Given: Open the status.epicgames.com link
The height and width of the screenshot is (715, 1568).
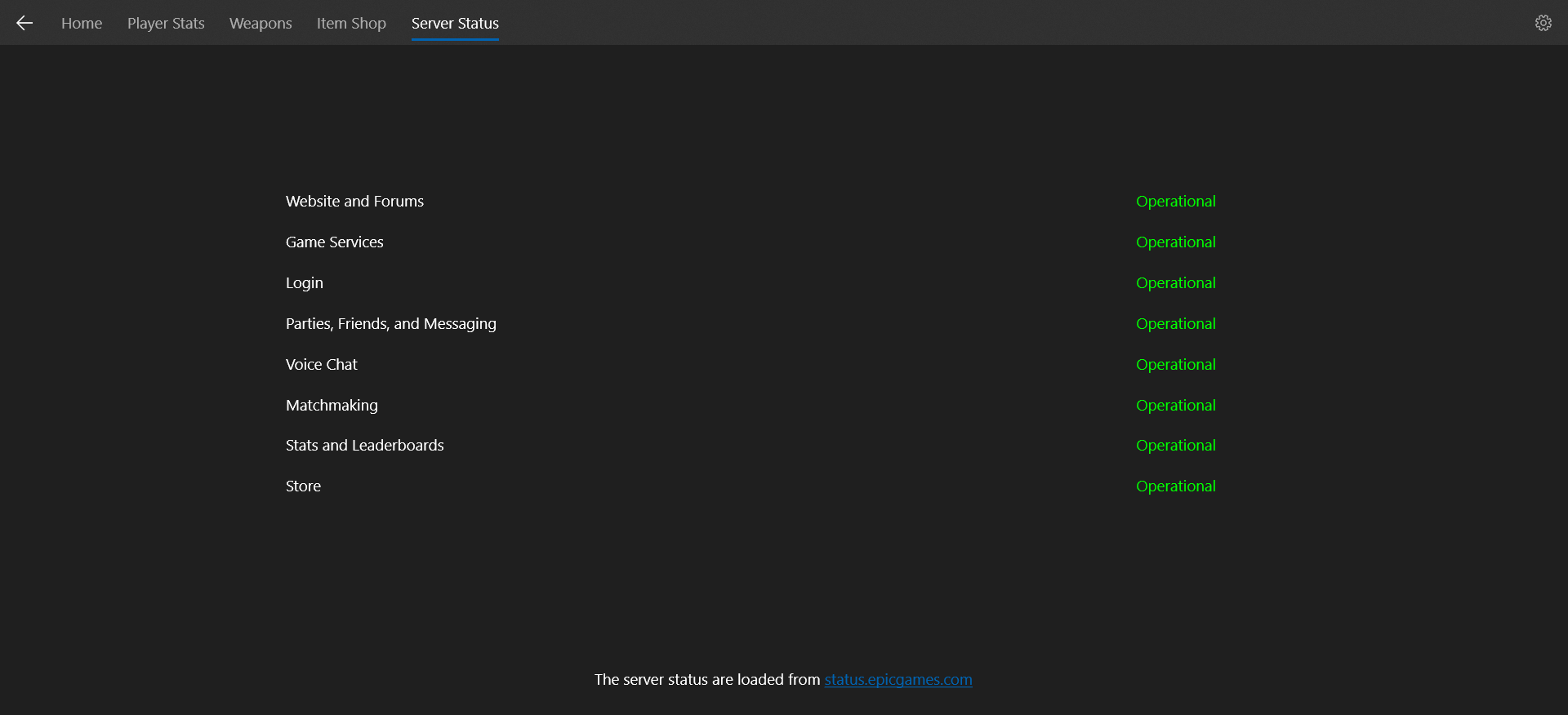Looking at the screenshot, I should [x=898, y=680].
